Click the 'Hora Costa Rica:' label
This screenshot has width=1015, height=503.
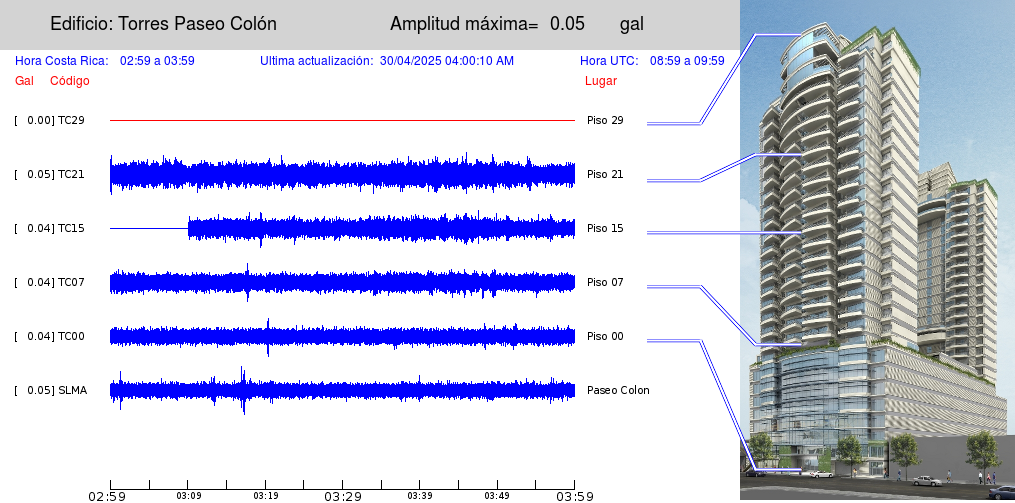61,61
